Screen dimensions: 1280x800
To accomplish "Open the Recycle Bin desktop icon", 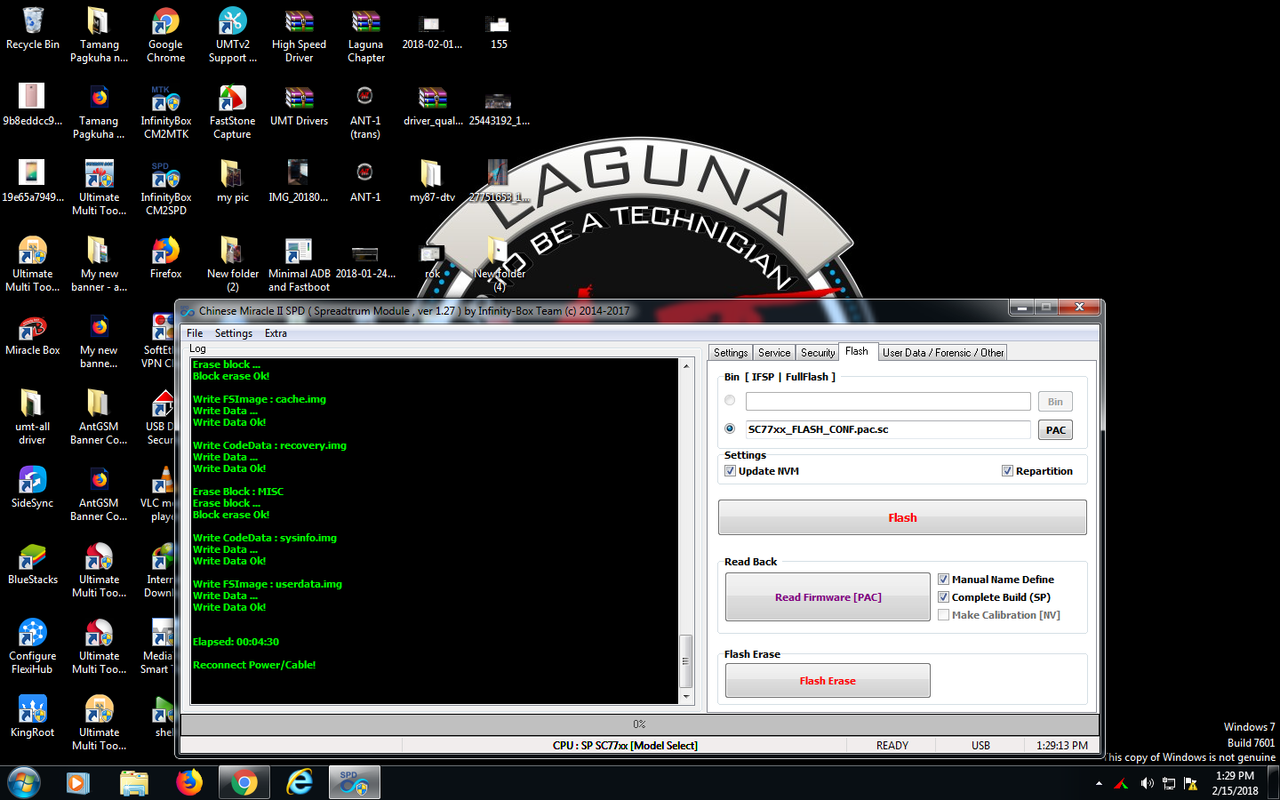I will pos(32,30).
